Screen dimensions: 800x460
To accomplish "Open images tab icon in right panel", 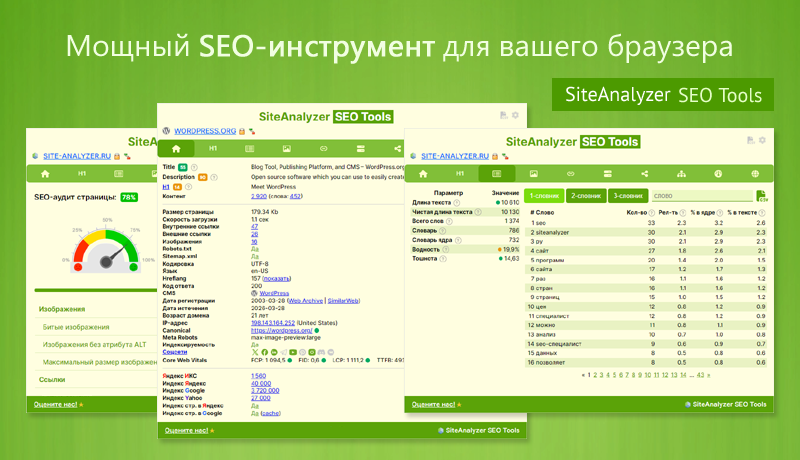I will click(x=533, y=174).
